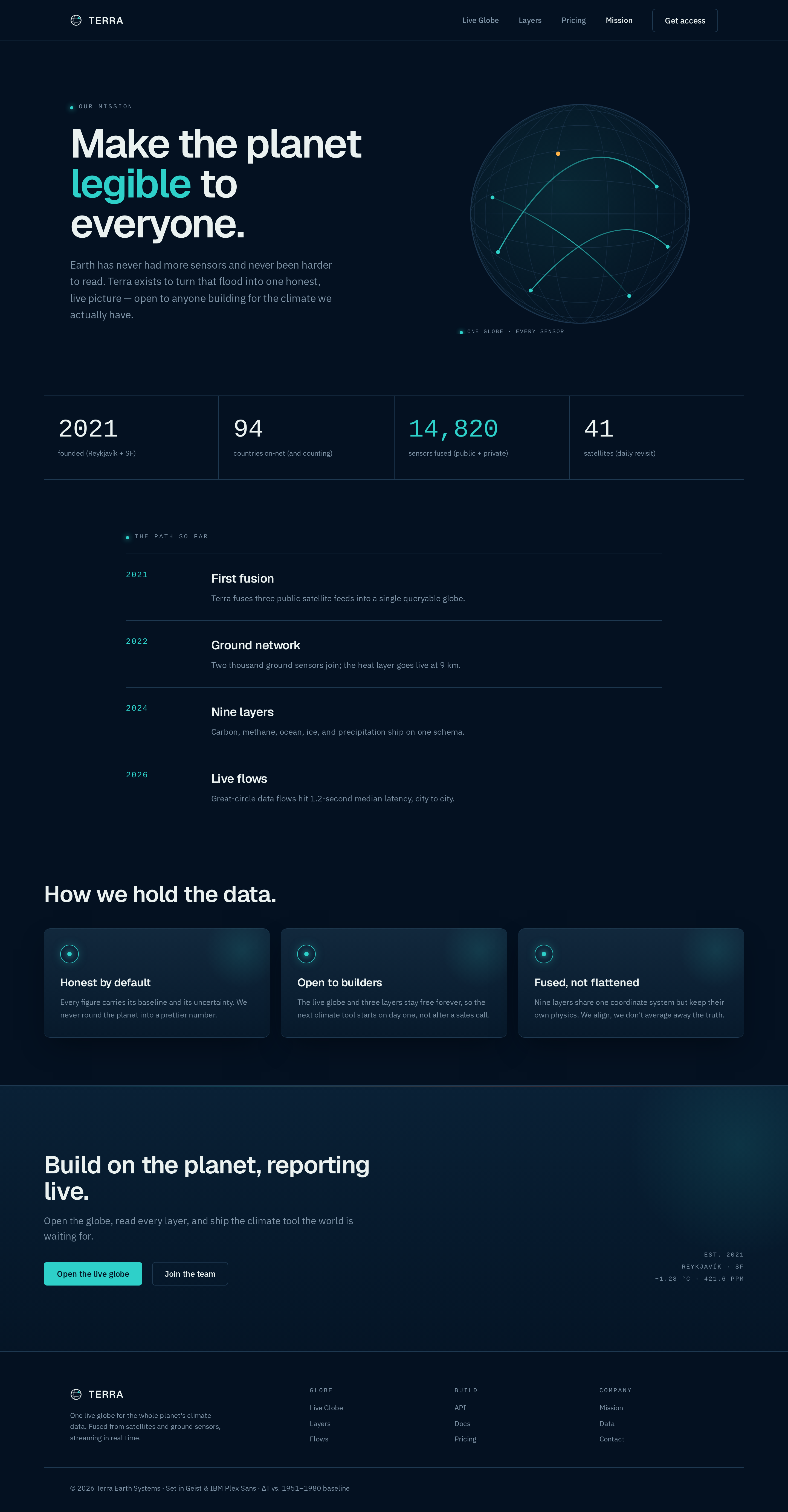The width and height of the screenshot is (788, 1512).
Task: Click the ring icon on Open to builders card
Action: [306, 954]
